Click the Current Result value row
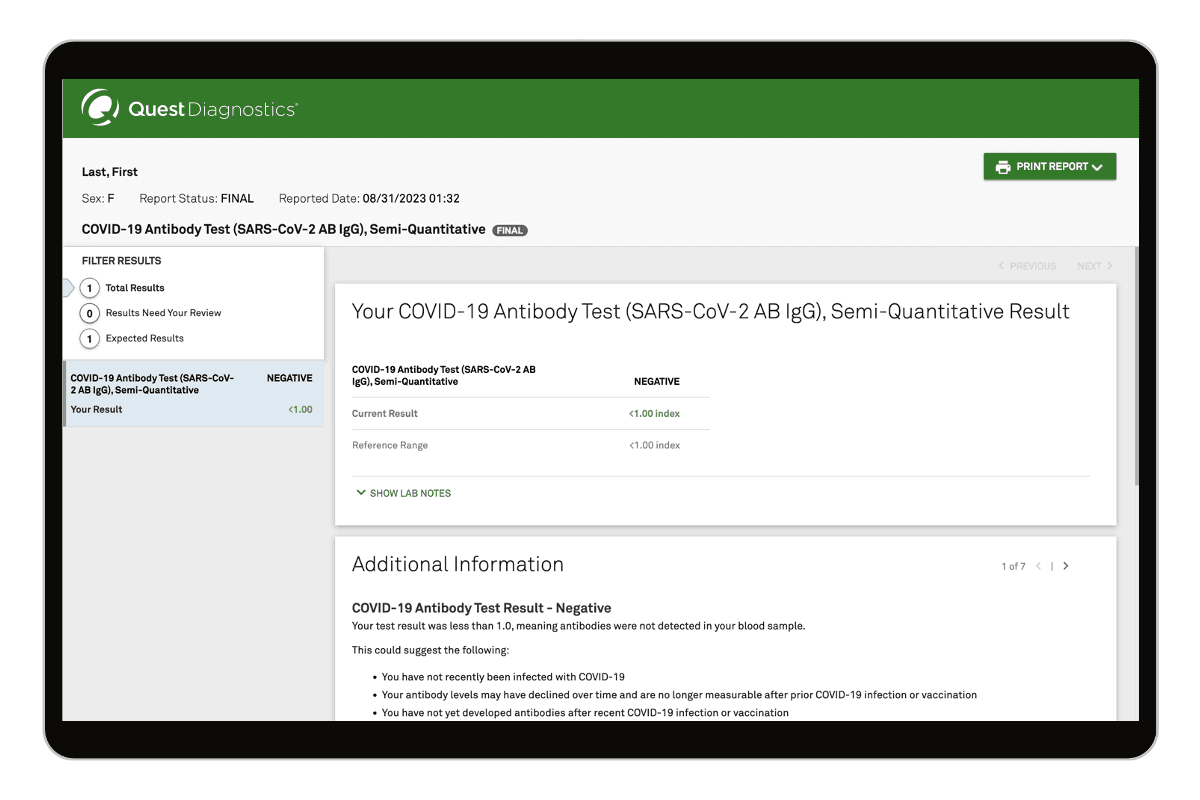1200x800 pixels. tap(530, 413)
